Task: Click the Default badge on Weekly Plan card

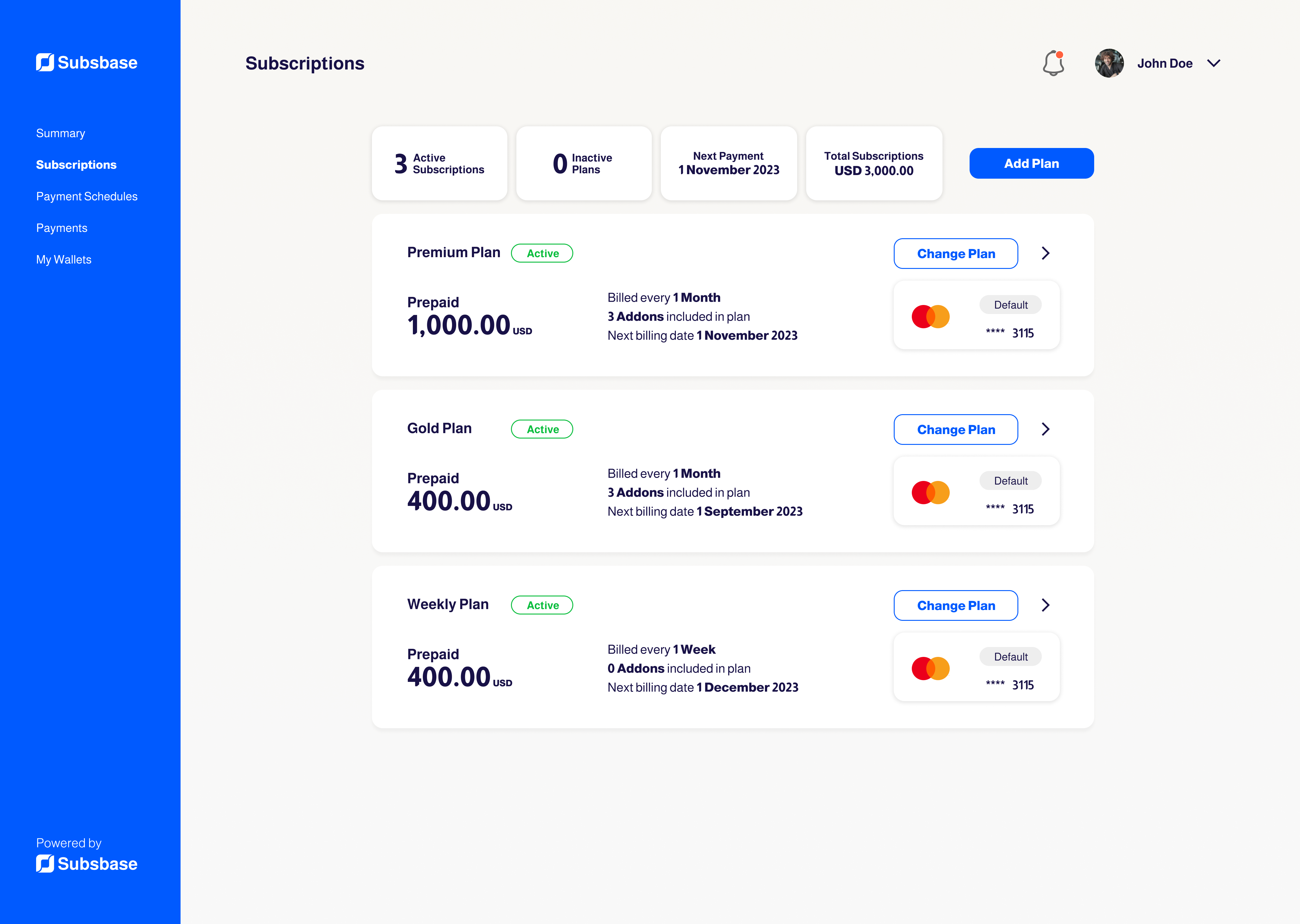Action: pos(1010,657)
